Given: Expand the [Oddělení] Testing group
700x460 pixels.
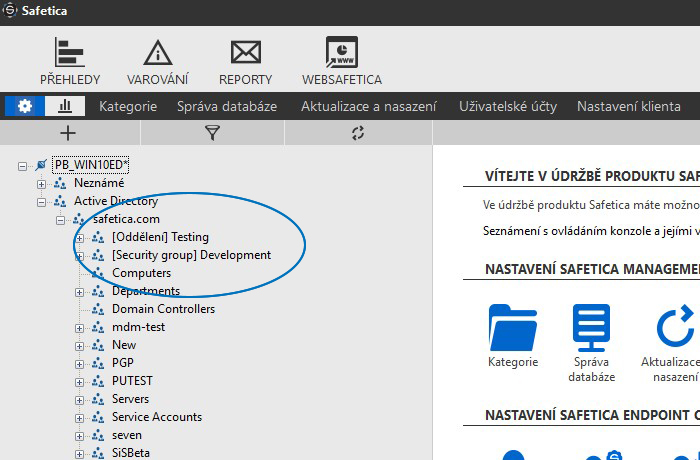Looking at the screenshot, I should (x=79, y=237).
